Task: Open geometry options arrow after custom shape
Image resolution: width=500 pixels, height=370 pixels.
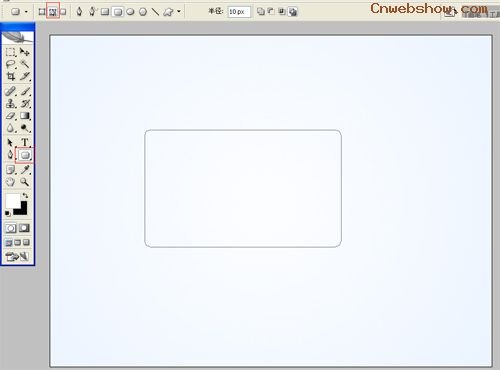Action: click(x=179, y=12)
